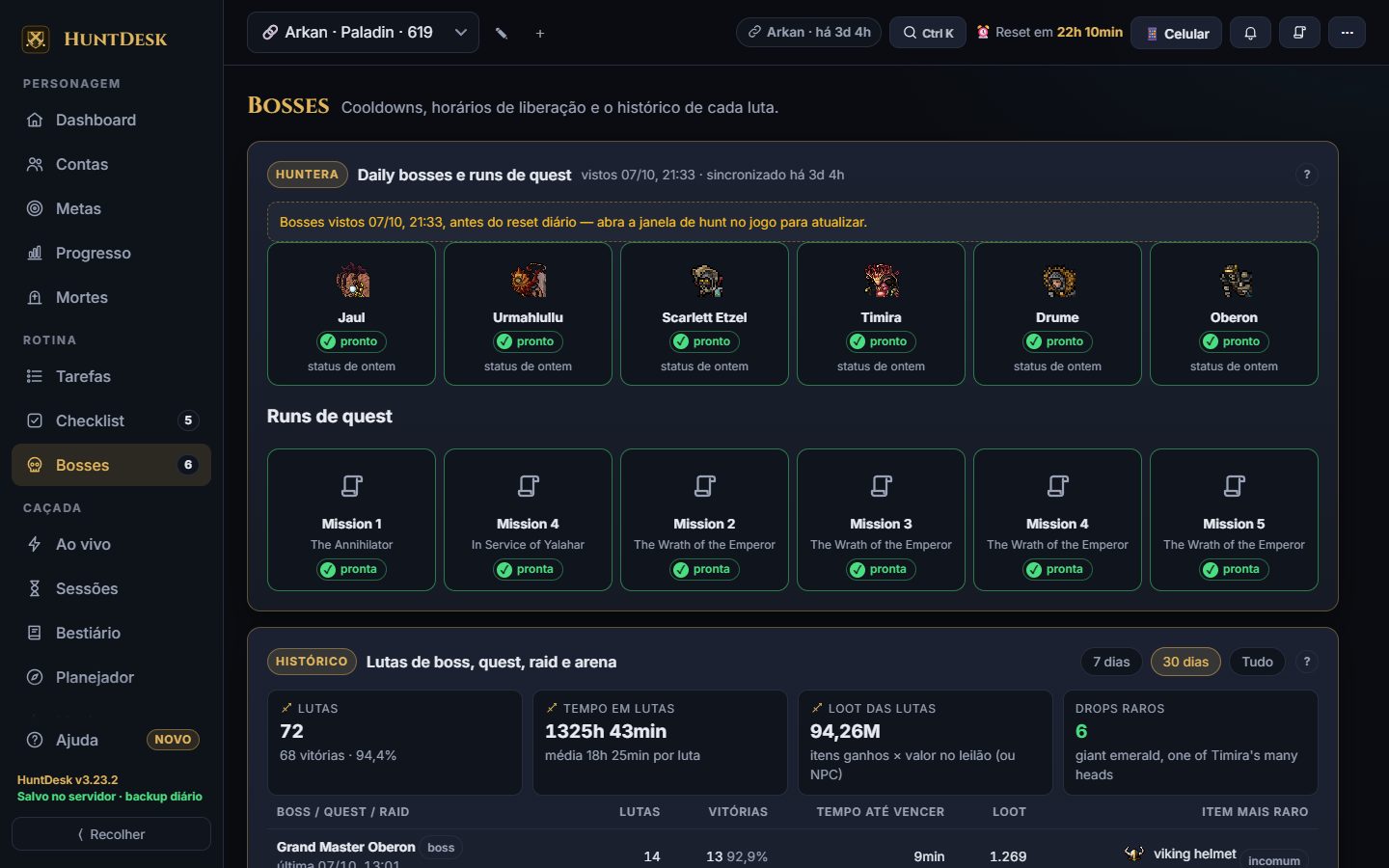This screenshot has height=868, width=1389.
Task: Open notifications bell icon
Action: 1250,33
